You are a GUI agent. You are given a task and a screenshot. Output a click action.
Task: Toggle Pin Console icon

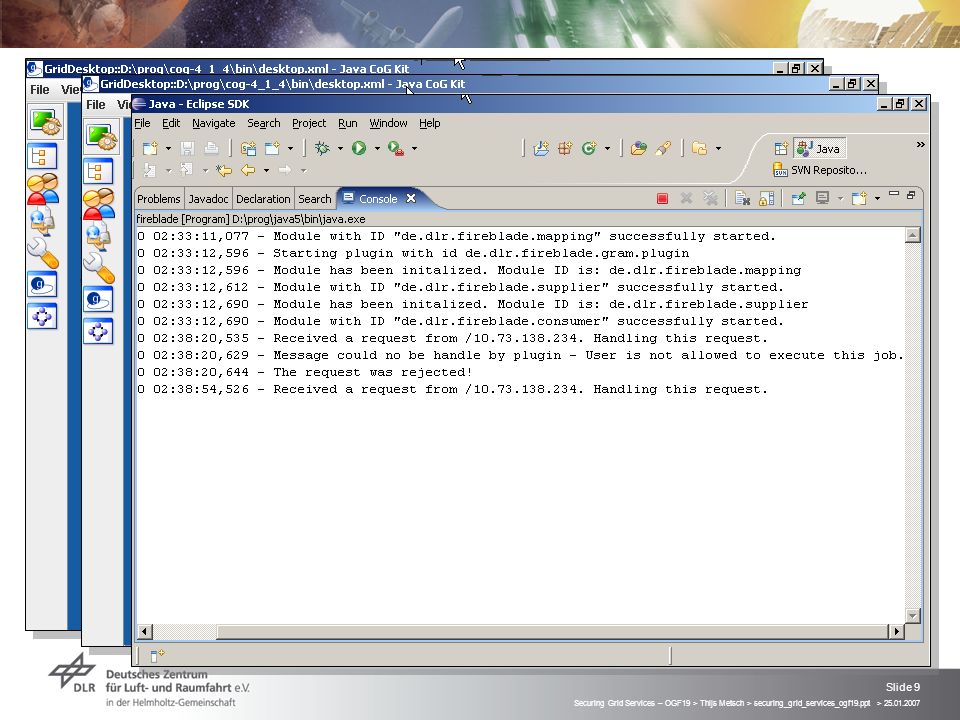798,198
